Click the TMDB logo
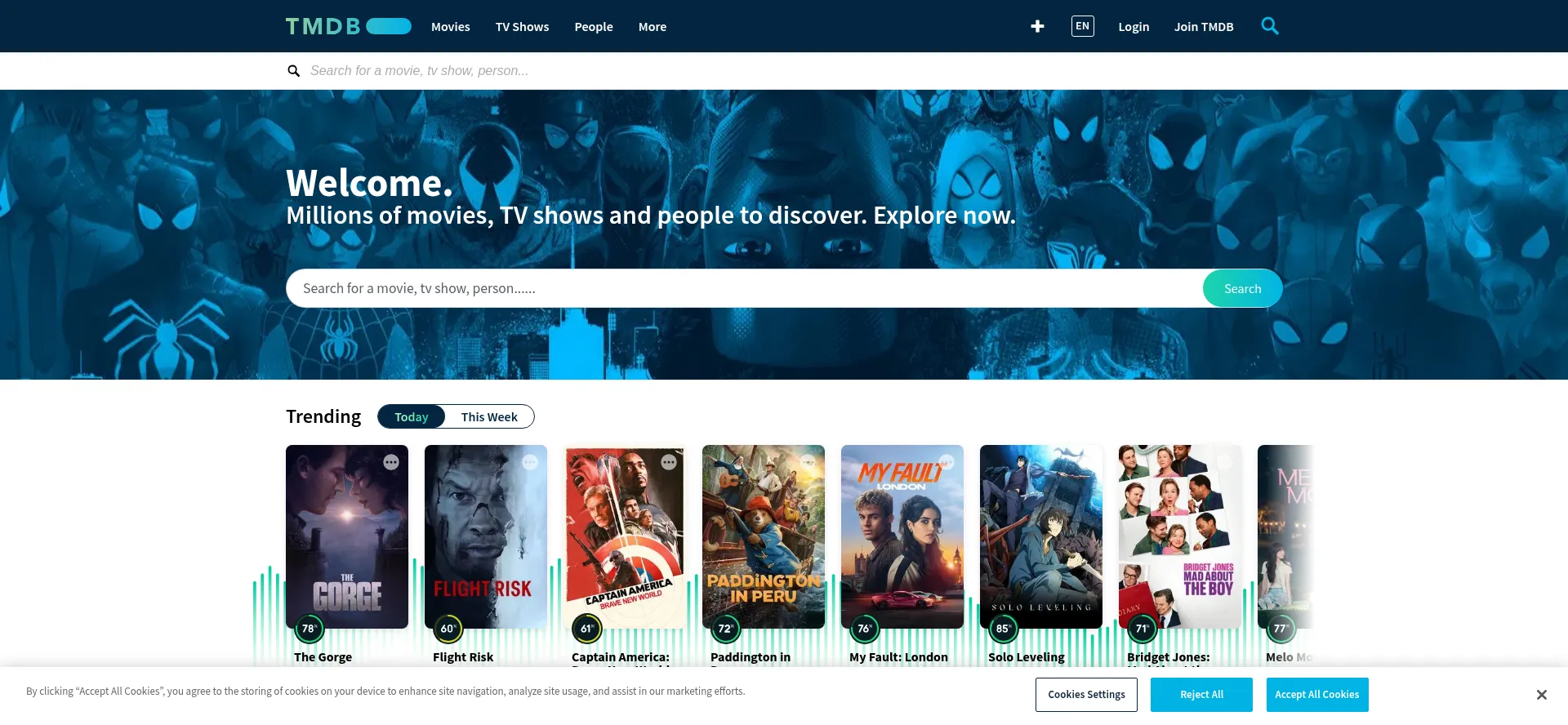Viewport: 1568px width, 725px height. tap(349, 26)
